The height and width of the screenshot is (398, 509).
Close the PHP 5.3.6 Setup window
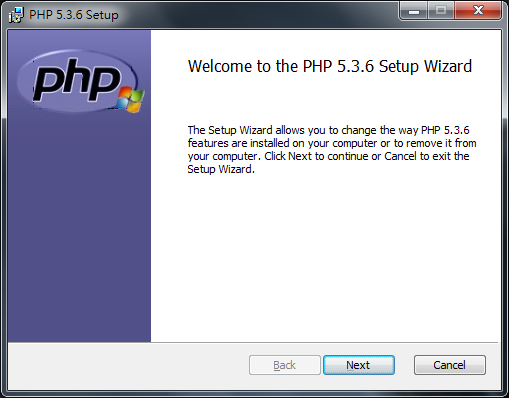[478, 11]
